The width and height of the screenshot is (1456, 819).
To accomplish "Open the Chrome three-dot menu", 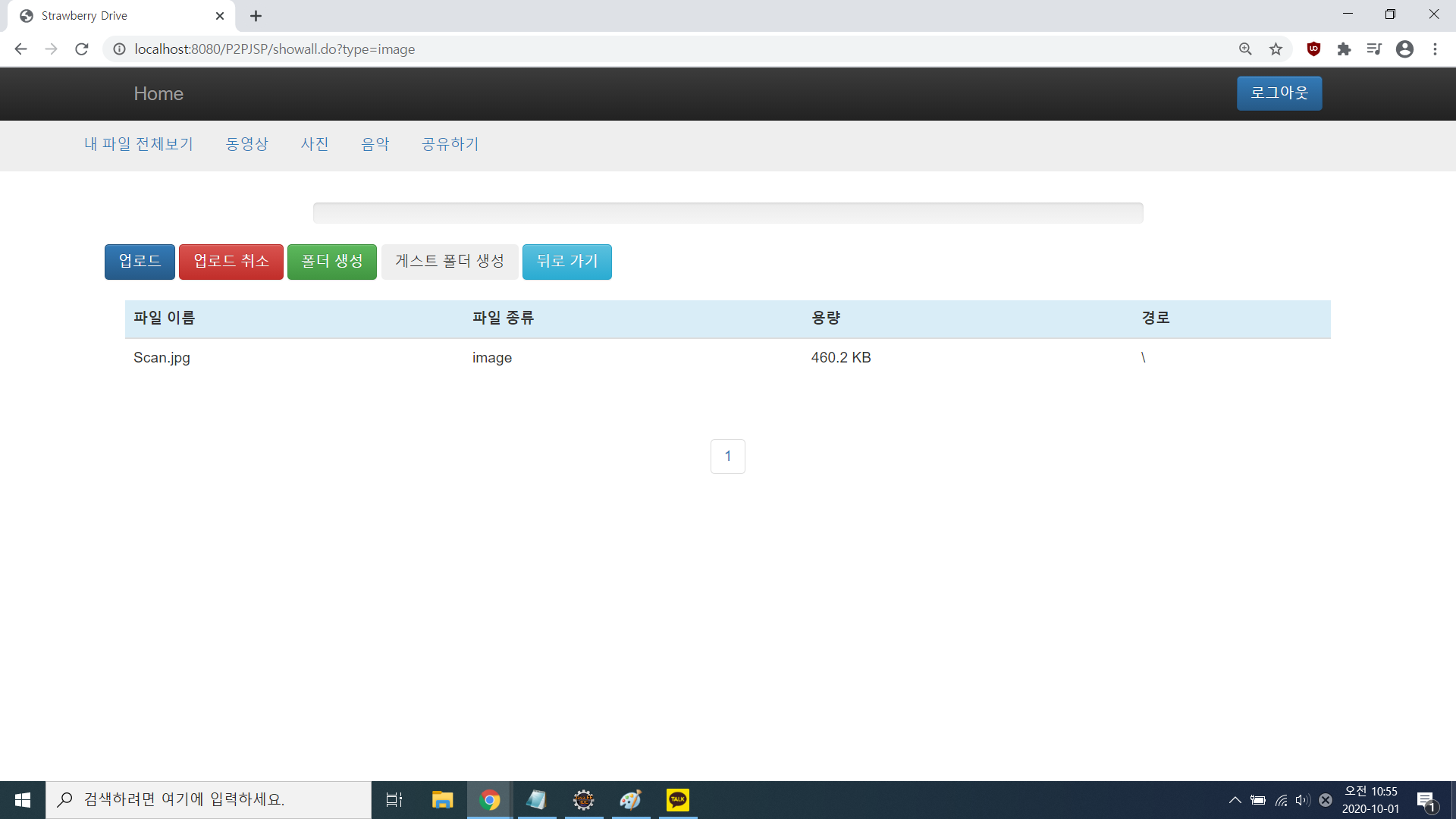I will [1435, 49].
